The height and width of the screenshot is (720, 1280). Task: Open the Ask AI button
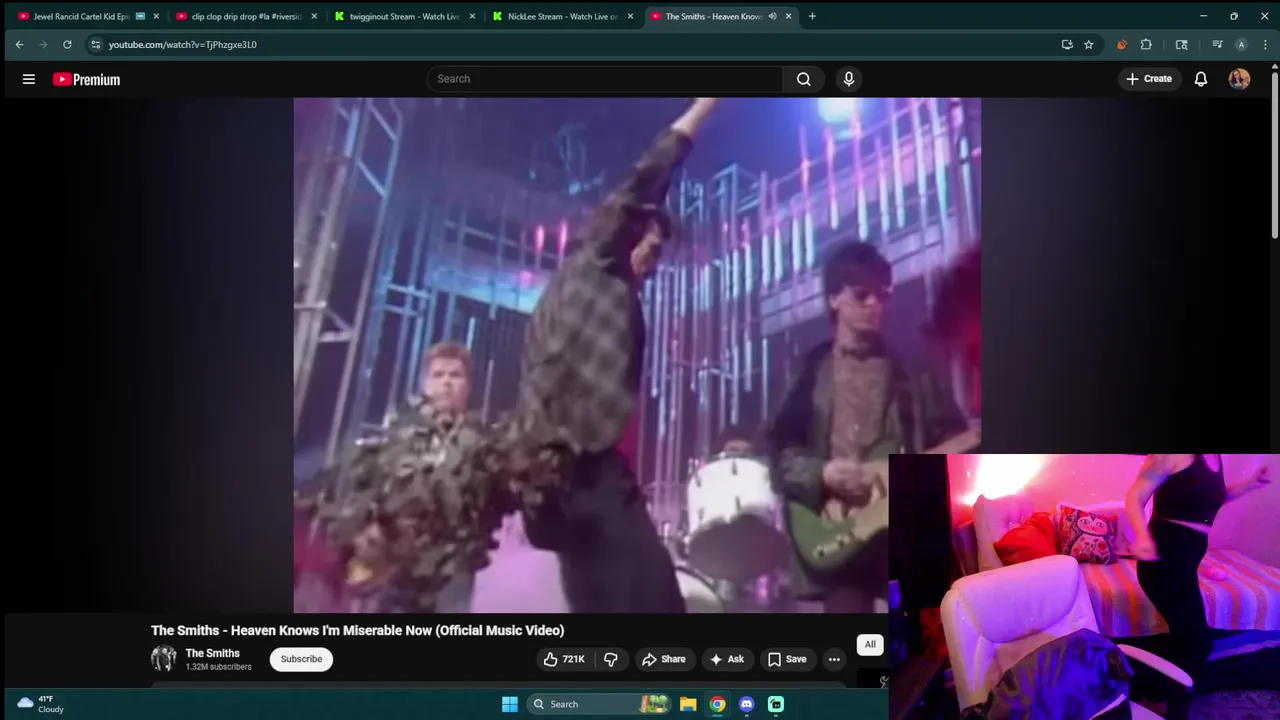[x=727, y=659]
